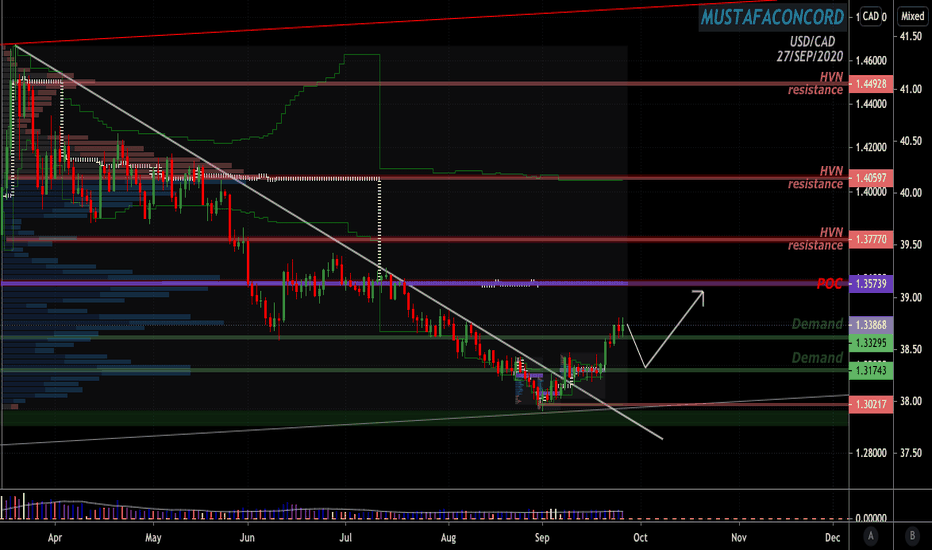Click the 1.33868 current price label
The width and height of the screenshot is (932, 550).
coord(871,325)
